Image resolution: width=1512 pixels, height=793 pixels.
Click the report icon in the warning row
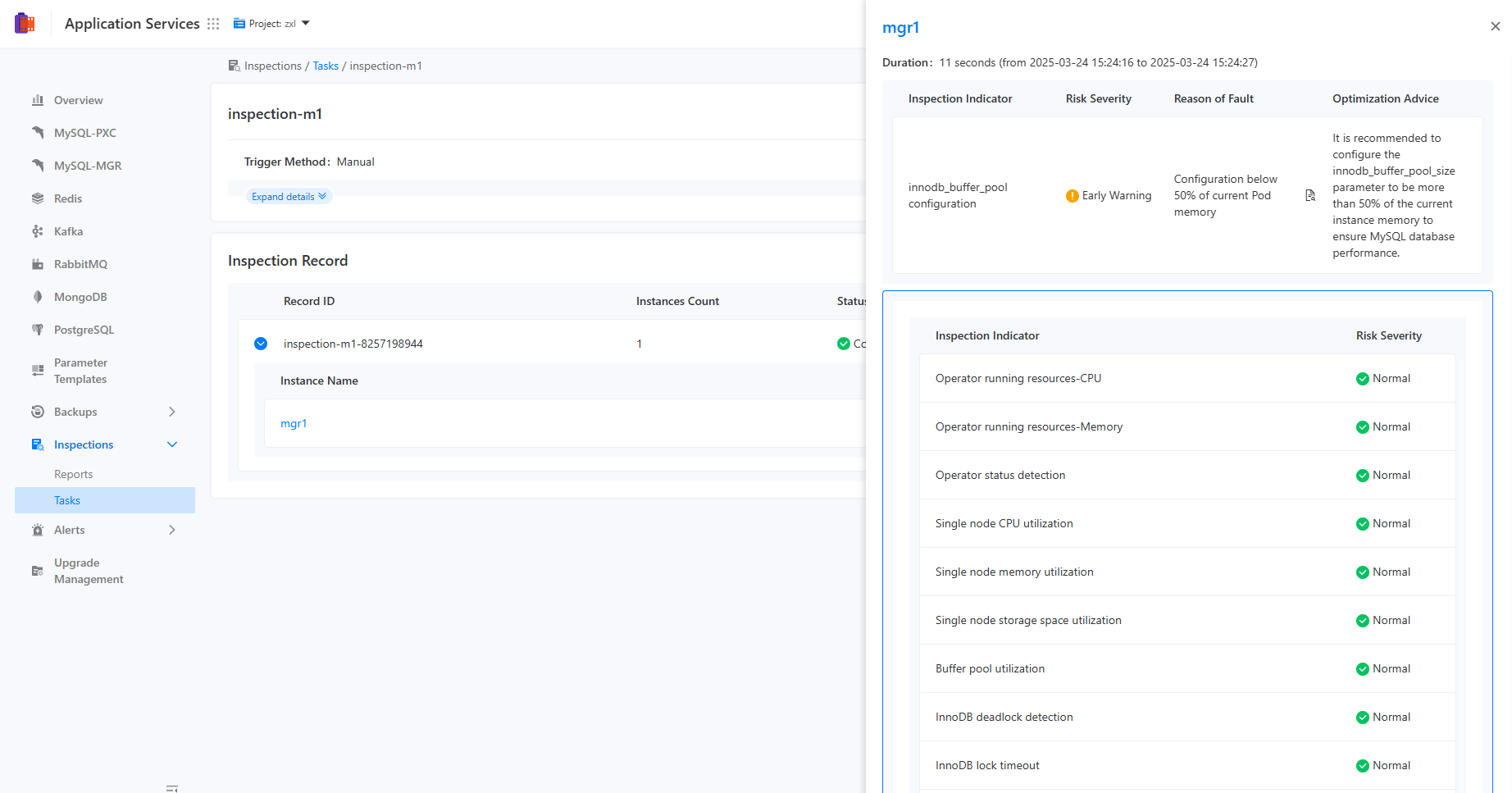click(x=1309, y=195)
